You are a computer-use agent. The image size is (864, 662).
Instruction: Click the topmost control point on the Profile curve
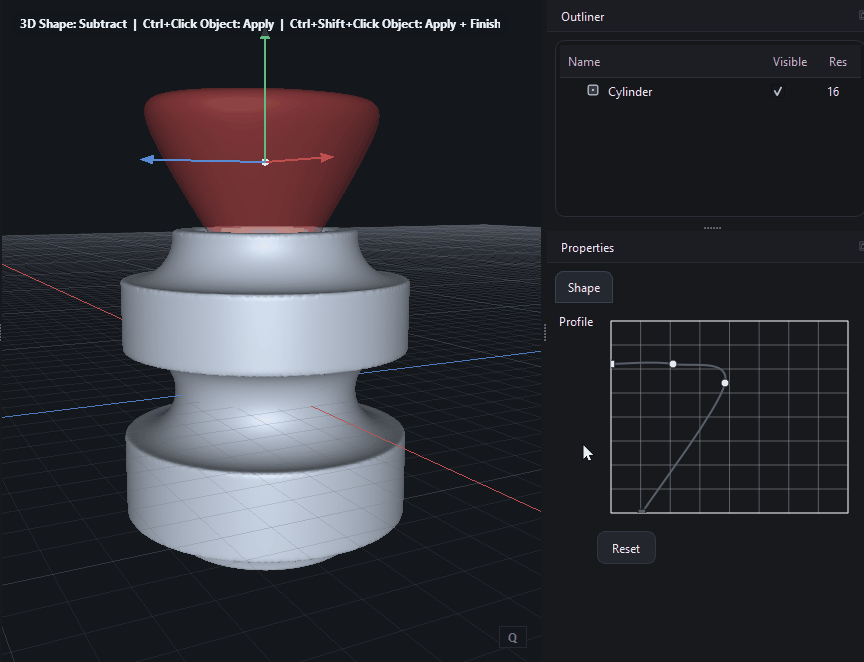click(x=672, y=364)
